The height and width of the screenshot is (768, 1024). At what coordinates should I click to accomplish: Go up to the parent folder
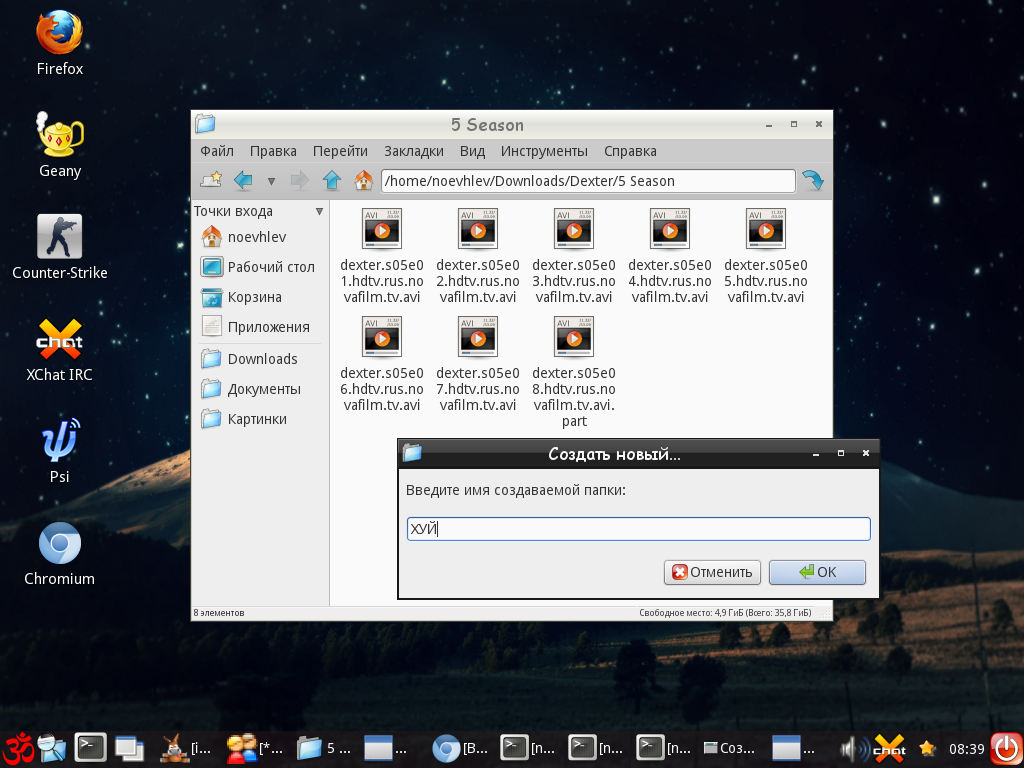point(332,181)
